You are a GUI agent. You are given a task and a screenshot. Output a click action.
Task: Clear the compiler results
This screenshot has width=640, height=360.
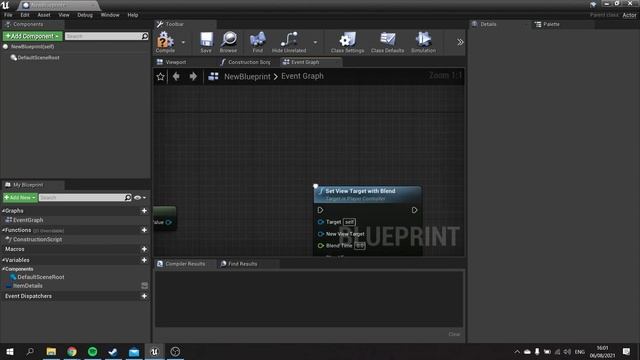(x=454, y=334)
